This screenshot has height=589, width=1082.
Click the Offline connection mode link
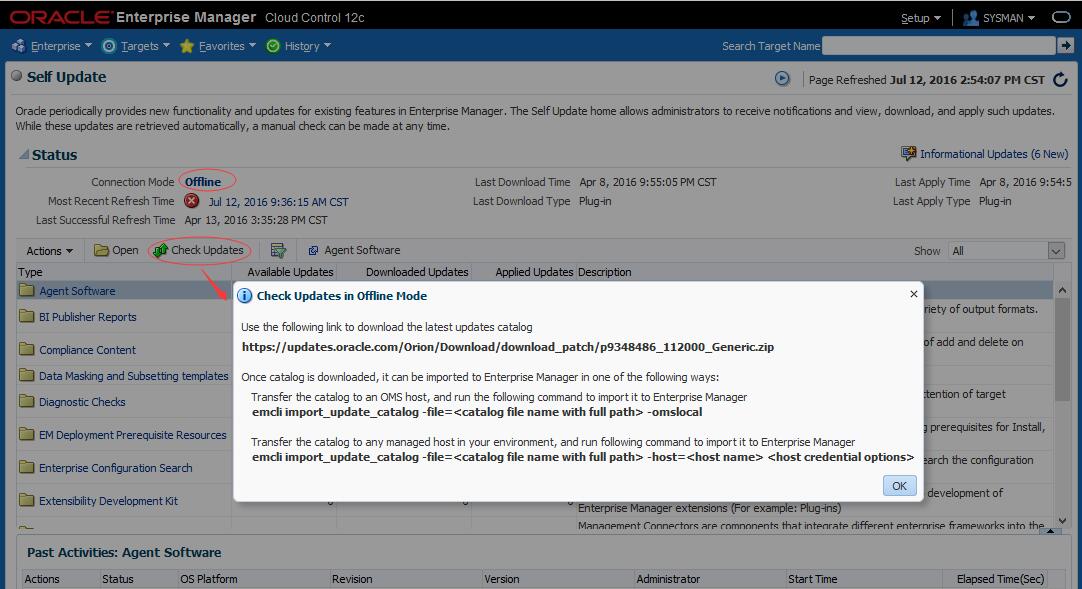click(203, 182)
